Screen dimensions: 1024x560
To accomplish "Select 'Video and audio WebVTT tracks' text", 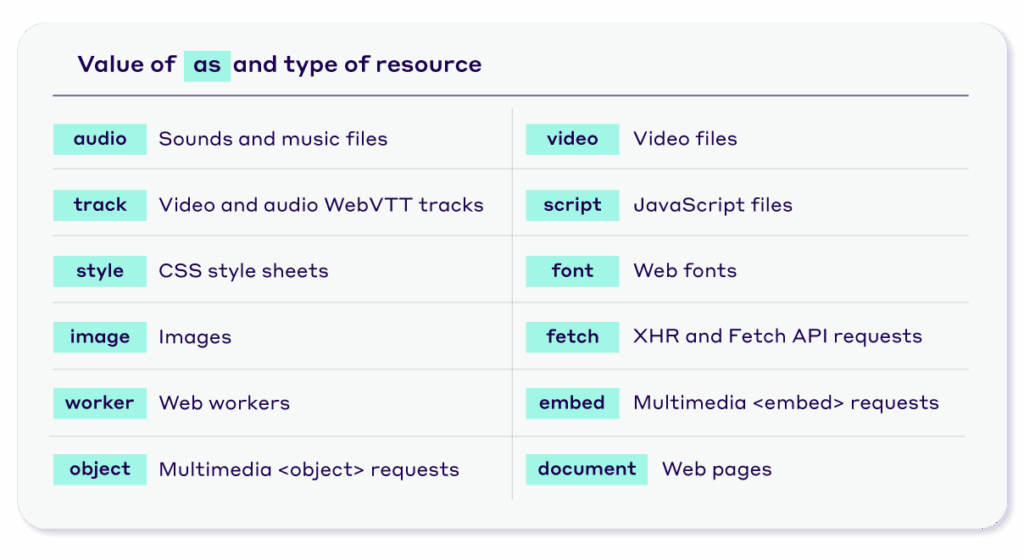I will tap(321, 205).
